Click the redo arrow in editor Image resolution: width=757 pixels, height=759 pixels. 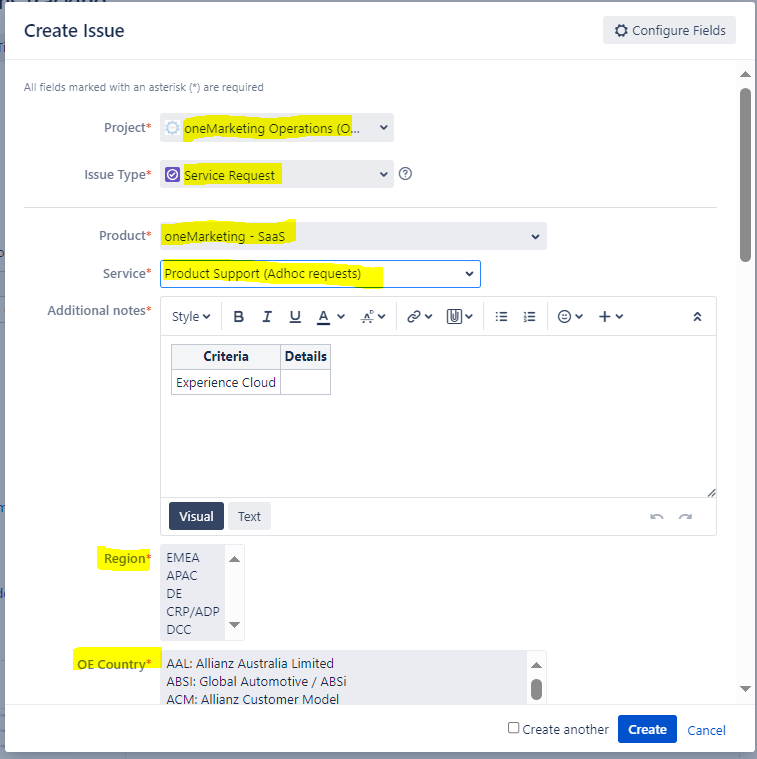pos(685,516)
